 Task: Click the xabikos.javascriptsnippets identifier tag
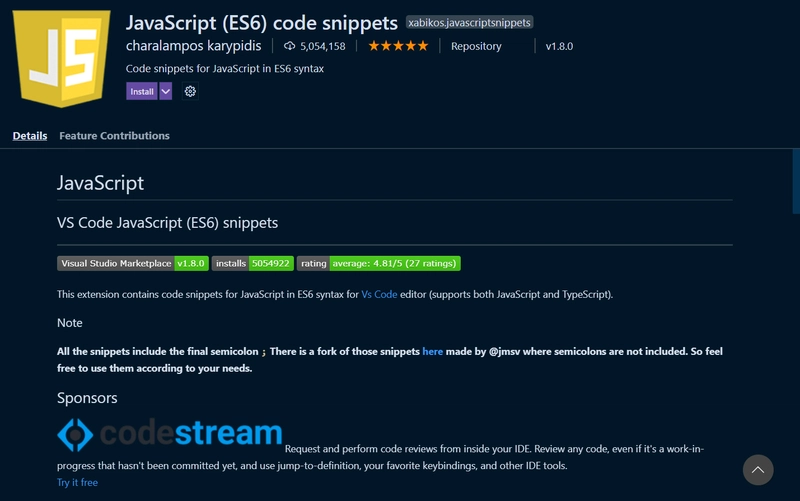(469, 22)
